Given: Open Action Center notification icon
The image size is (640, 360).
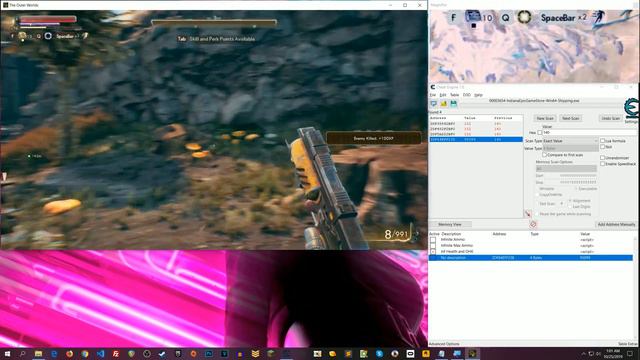Looking at the screenshot, I should [x=630, y=354].
